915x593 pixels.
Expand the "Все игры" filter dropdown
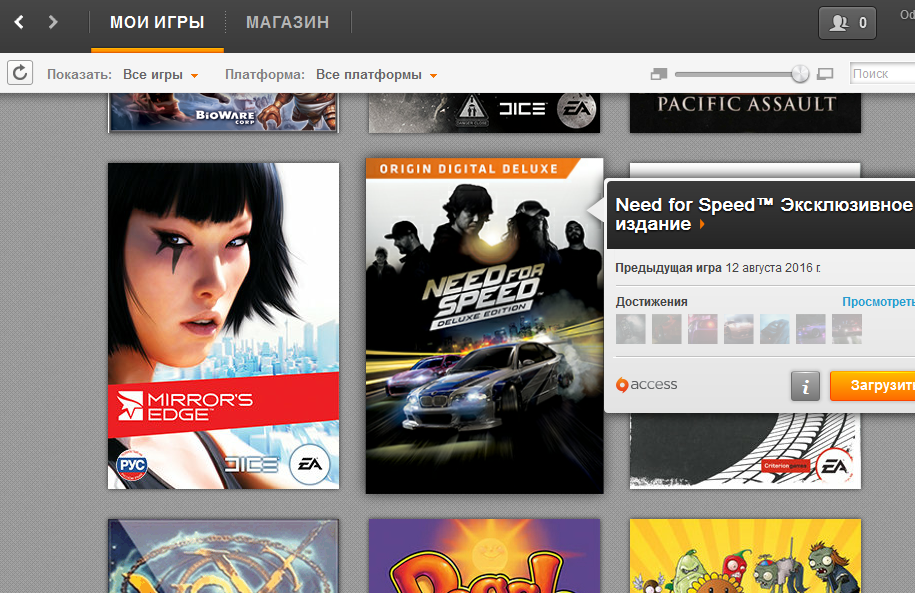tap(160, 75)
